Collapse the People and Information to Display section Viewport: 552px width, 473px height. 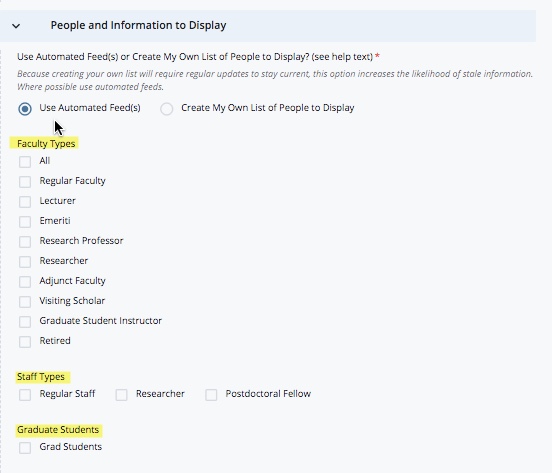pos(16,26)
